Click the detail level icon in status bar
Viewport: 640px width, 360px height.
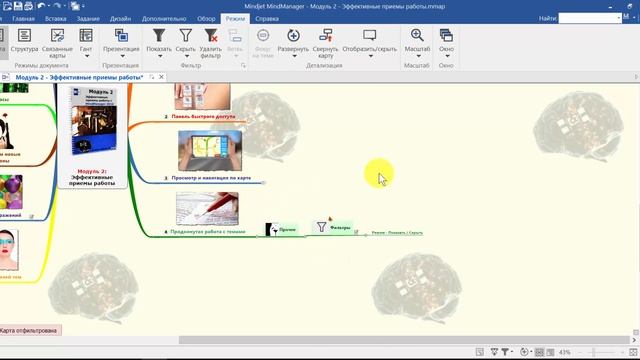click(524, 352)
